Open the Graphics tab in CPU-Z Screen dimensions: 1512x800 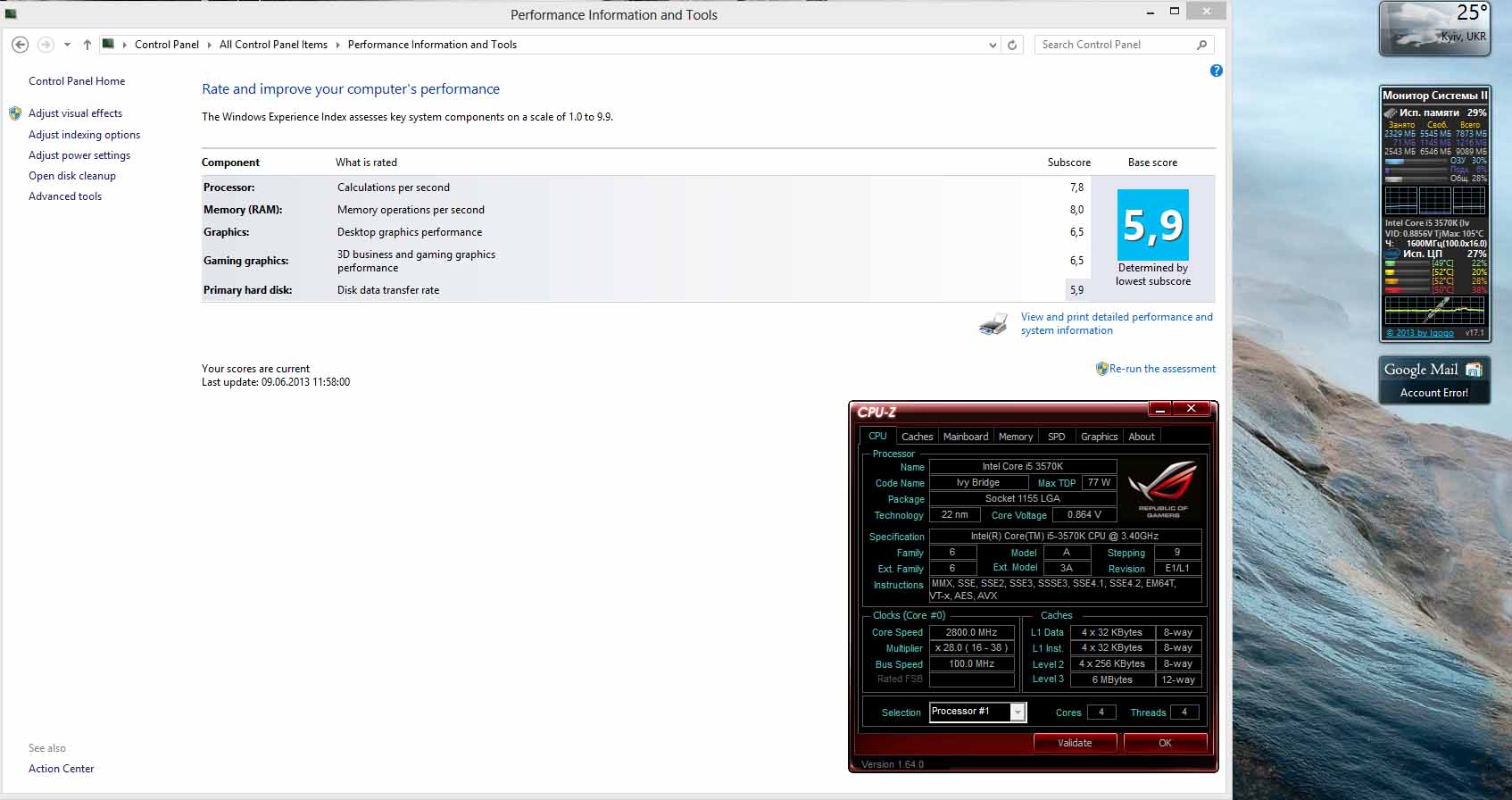click(x=1099, y=437)
